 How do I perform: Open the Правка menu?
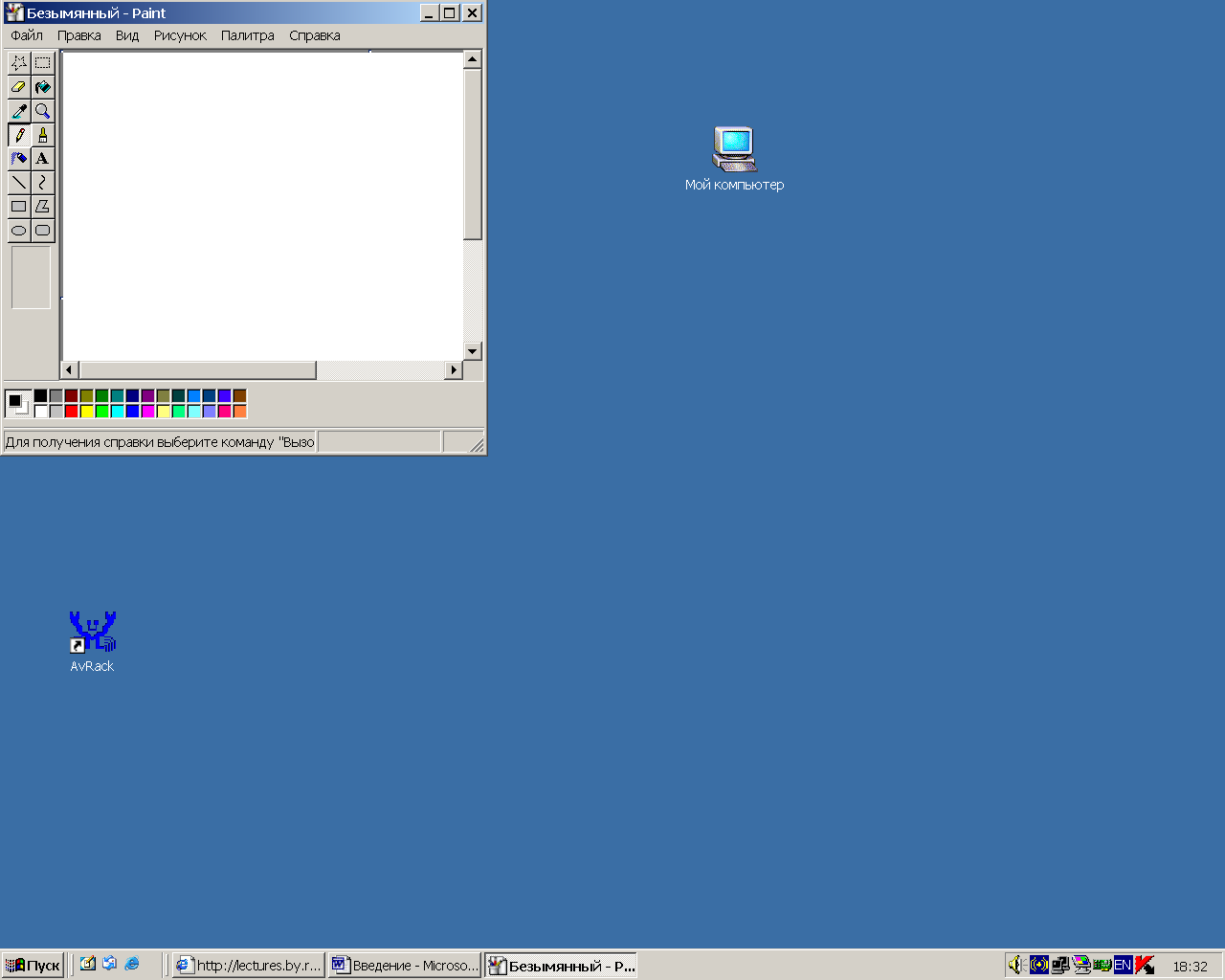(x=79, y=35)
